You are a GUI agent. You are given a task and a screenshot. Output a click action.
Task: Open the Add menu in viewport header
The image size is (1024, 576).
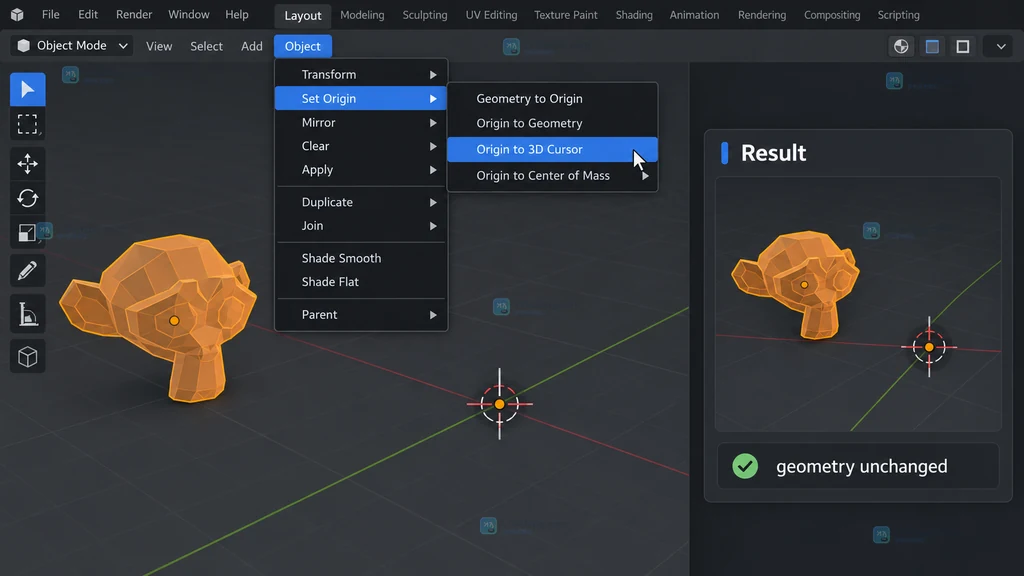click(x=251, y=46)
